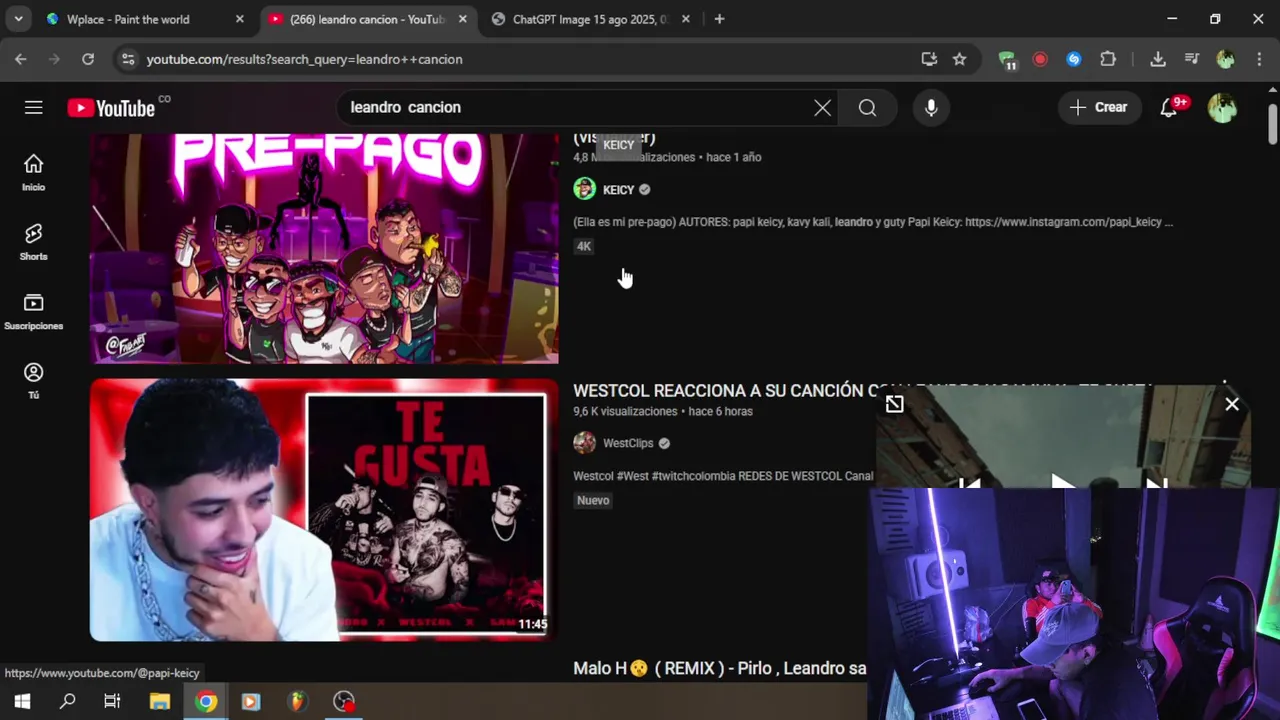Open the tab search dropdown arrow
Image resolution: width=1280 pixels, height=720 pixels.
18,19
